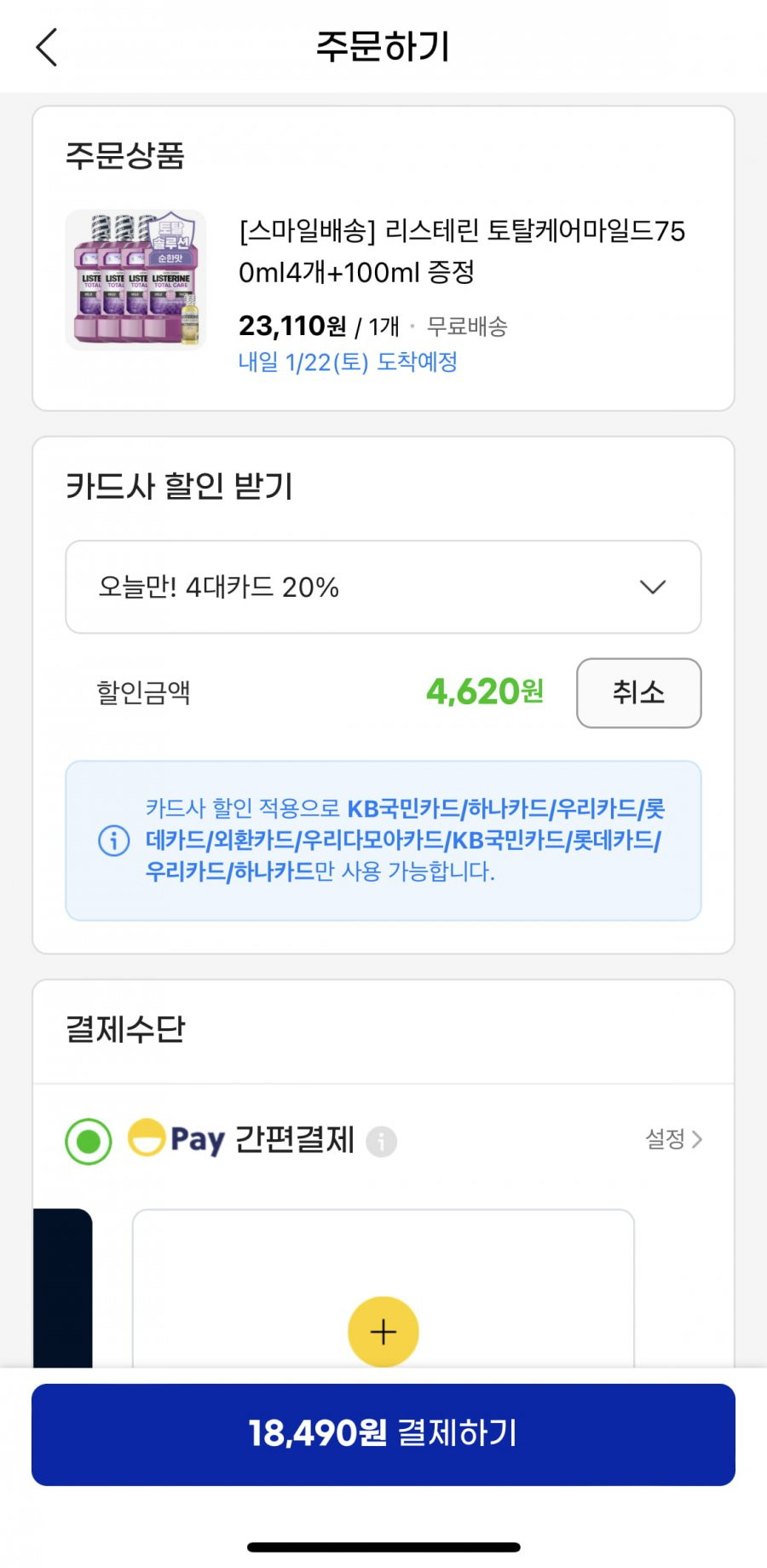Select Smile Pay 간편결제 radio button
This screenshot has width=767, height=1568.
(89, 1141)
